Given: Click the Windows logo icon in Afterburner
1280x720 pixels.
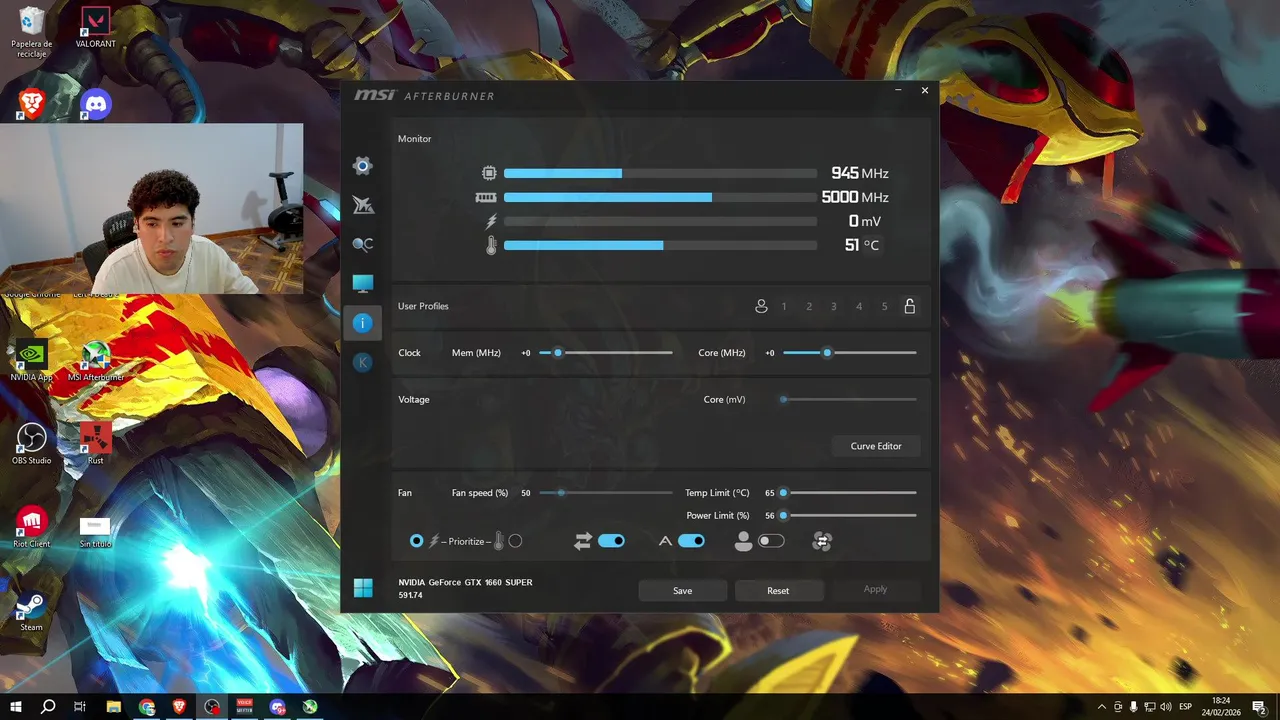Looking at the screenshot, I should (x=363, y=588).
